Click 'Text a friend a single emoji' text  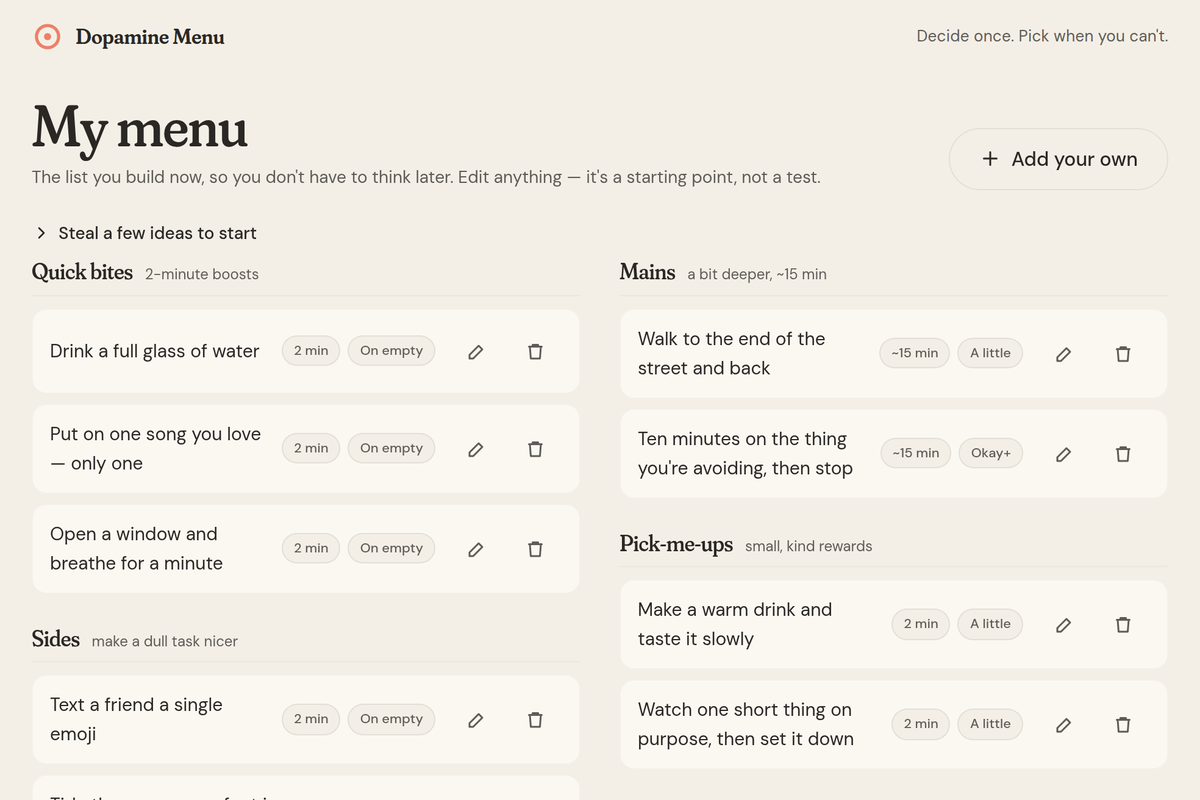click(x=136, y=719)
